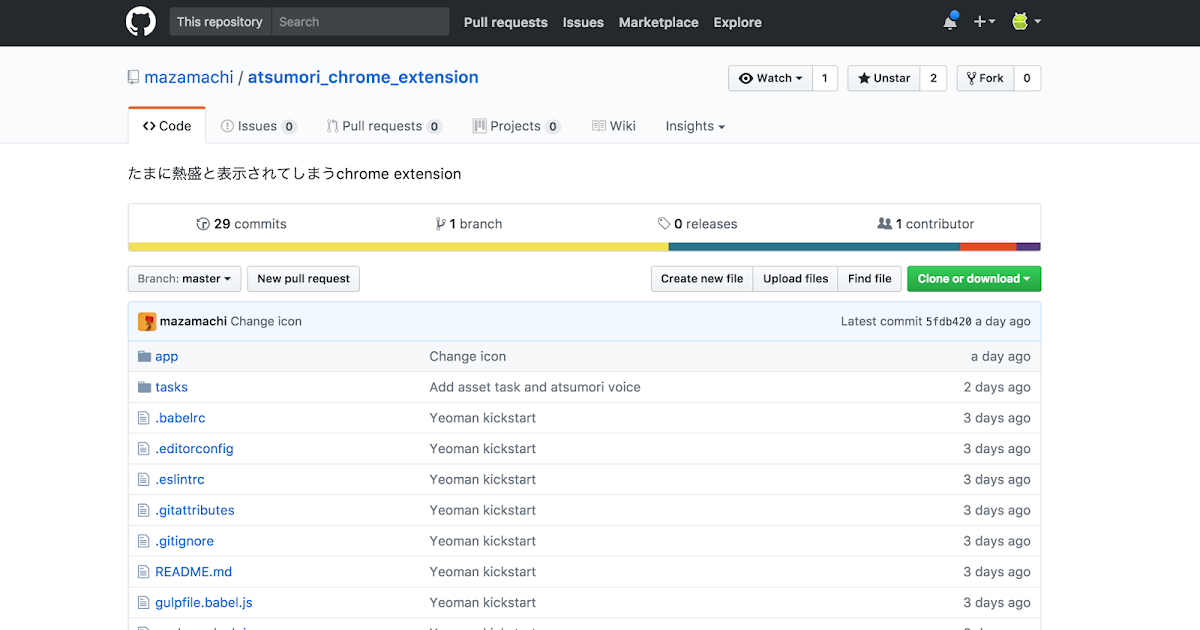Expand the Branch: master dropdown
This screenshot has height=630, width=1200.
point(184,279)
